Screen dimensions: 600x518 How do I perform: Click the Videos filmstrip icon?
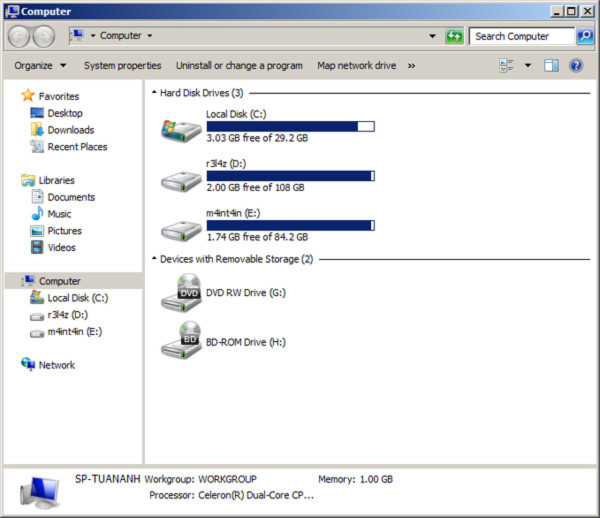click(37, 247)
